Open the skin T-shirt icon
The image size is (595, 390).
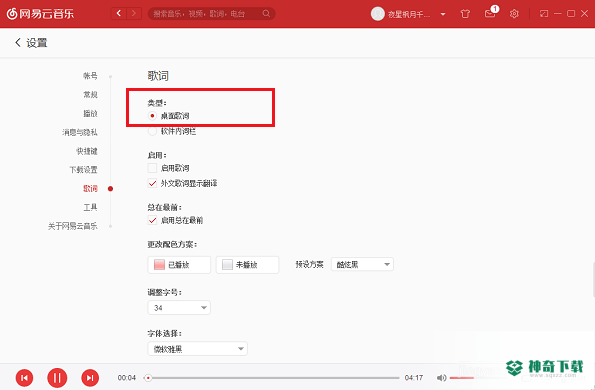(465, 14)
